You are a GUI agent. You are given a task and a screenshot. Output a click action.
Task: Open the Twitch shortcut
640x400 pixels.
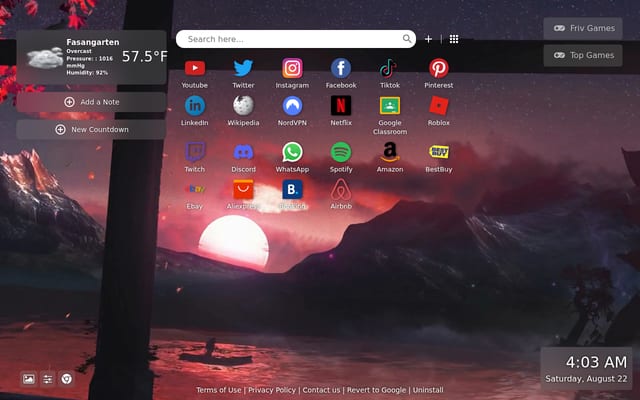coord(195,152)
